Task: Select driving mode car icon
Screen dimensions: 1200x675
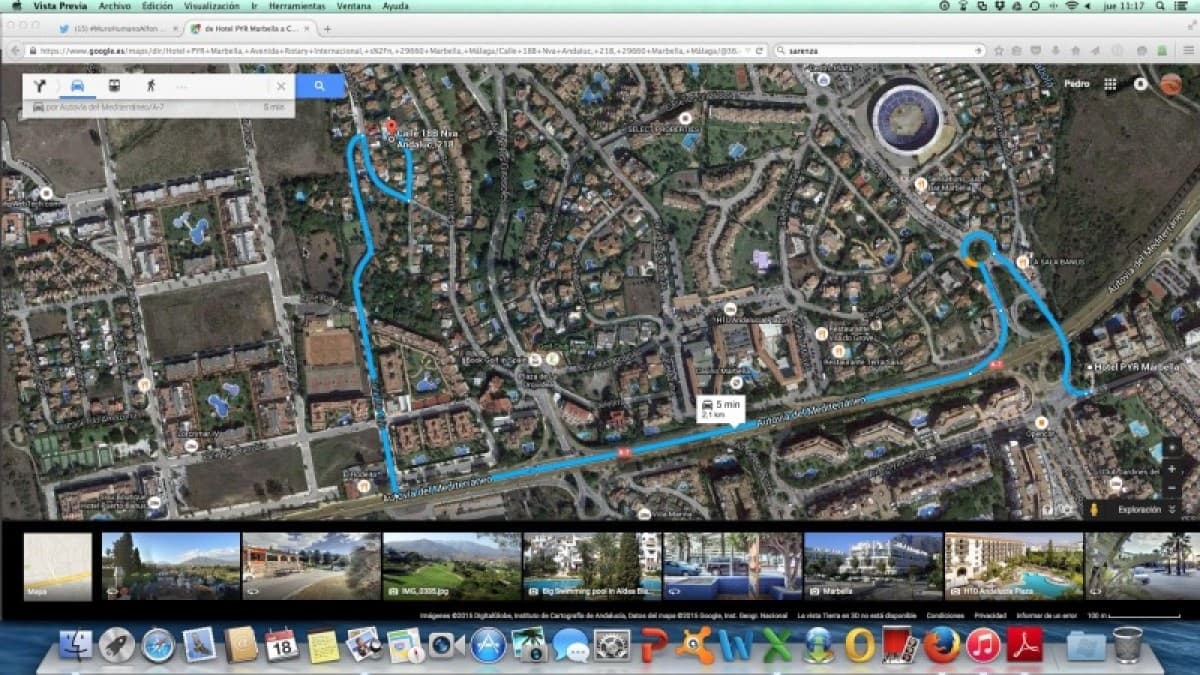Action: click(x=77, y=86)
